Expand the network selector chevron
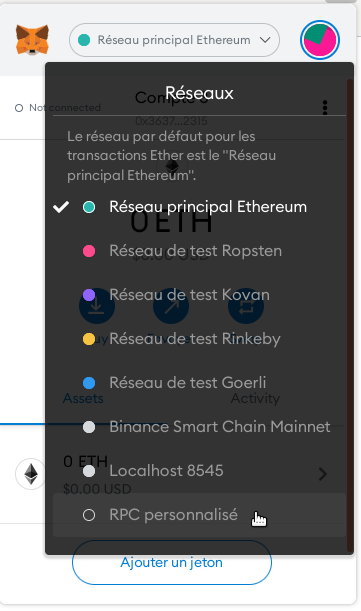 point(265,40)
